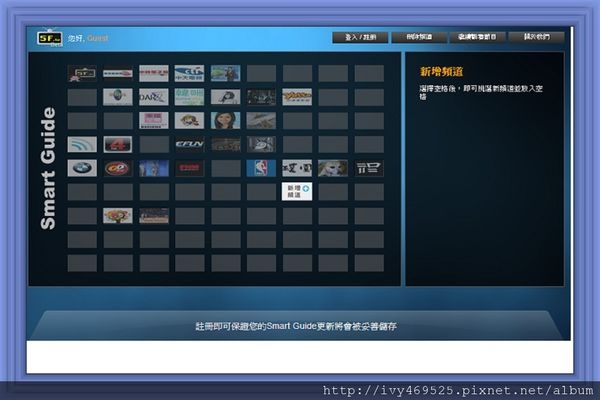Click the doll face channel thumbnail
The height and width of the screenshot is (400, 600).
point(333,168)
